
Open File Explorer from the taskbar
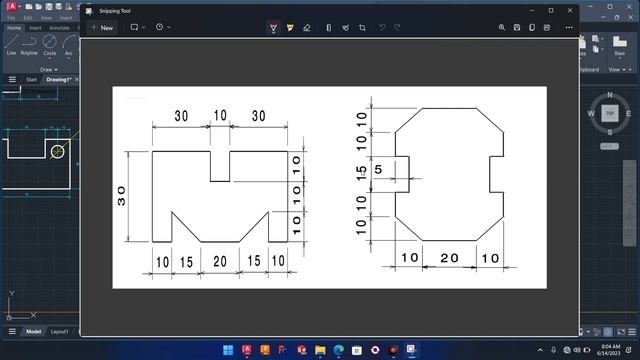(x=320, y=350)
